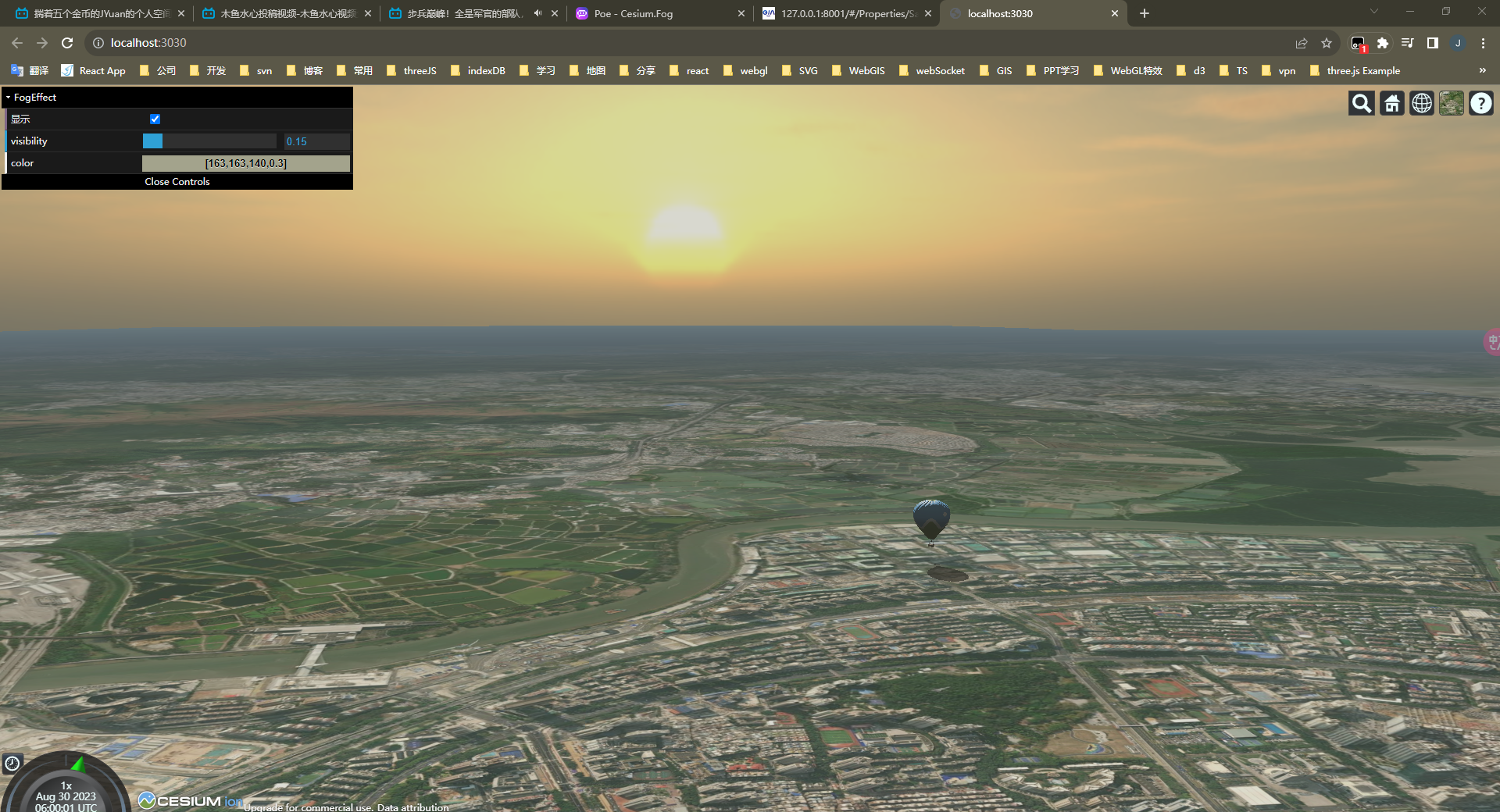Click the hot air balloon model
This screenshot has height=812, width=1500.
tap(931, 522)
